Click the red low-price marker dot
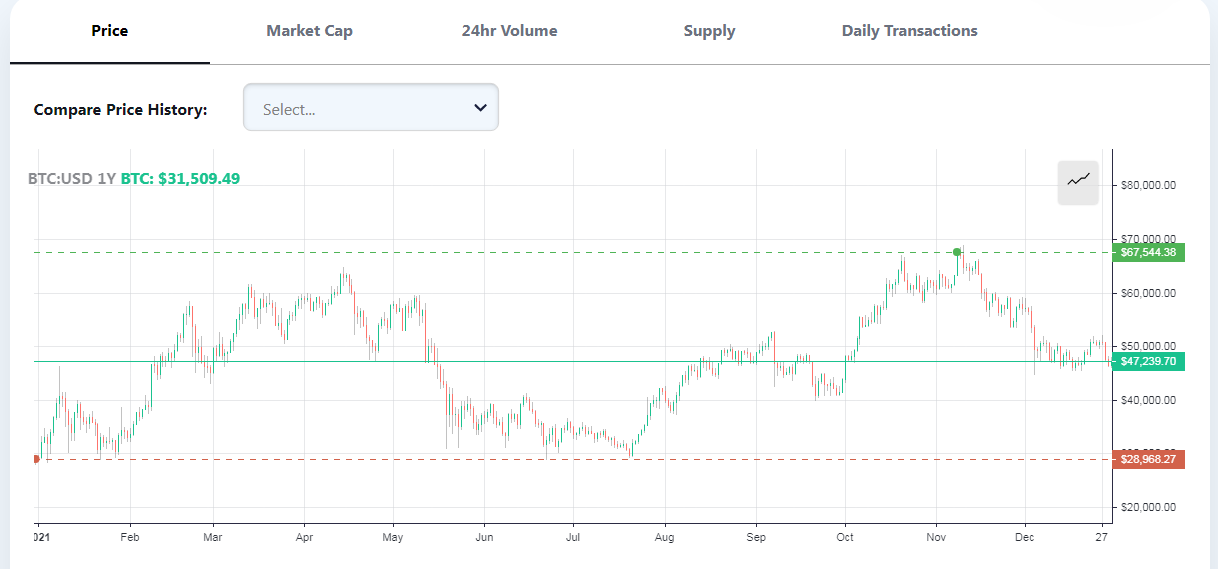Screen dimensions: 1218x569 (36, 459)
